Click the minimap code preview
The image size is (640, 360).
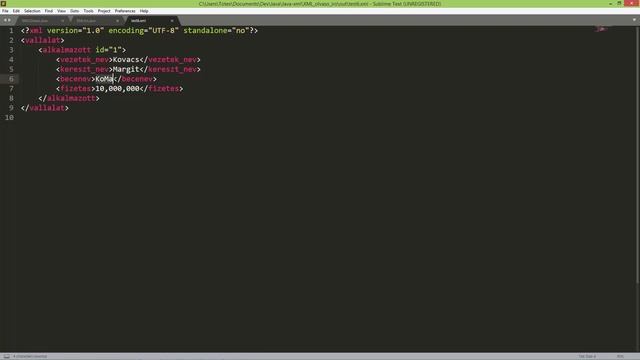(x=602, y=29)
